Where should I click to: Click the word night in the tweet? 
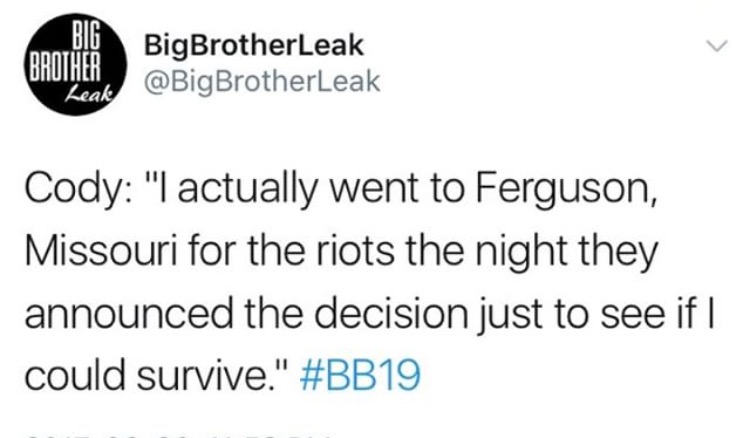point(521,251)
